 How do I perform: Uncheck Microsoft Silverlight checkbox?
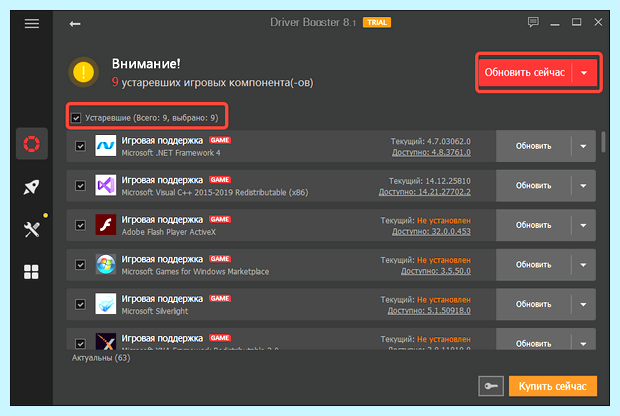[80, 304]
